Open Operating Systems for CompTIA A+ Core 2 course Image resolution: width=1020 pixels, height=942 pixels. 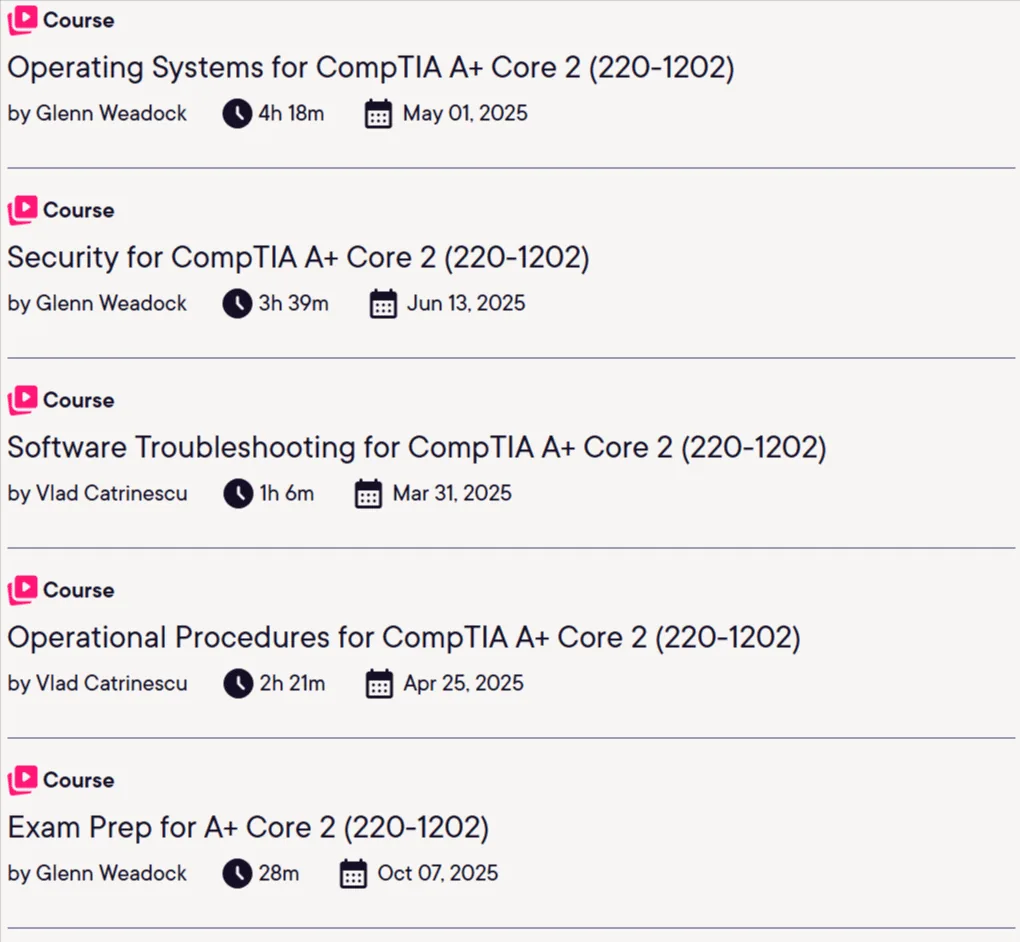pos(371,68)
